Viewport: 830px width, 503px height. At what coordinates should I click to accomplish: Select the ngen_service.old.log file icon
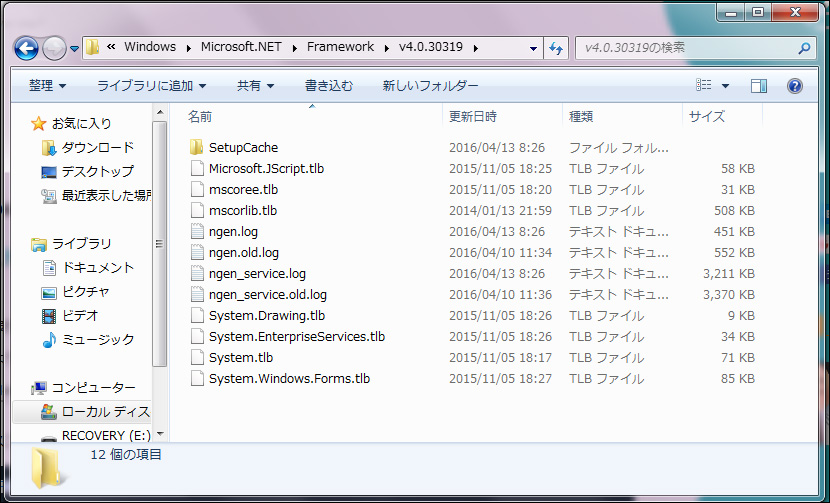(x=197, y=294)
